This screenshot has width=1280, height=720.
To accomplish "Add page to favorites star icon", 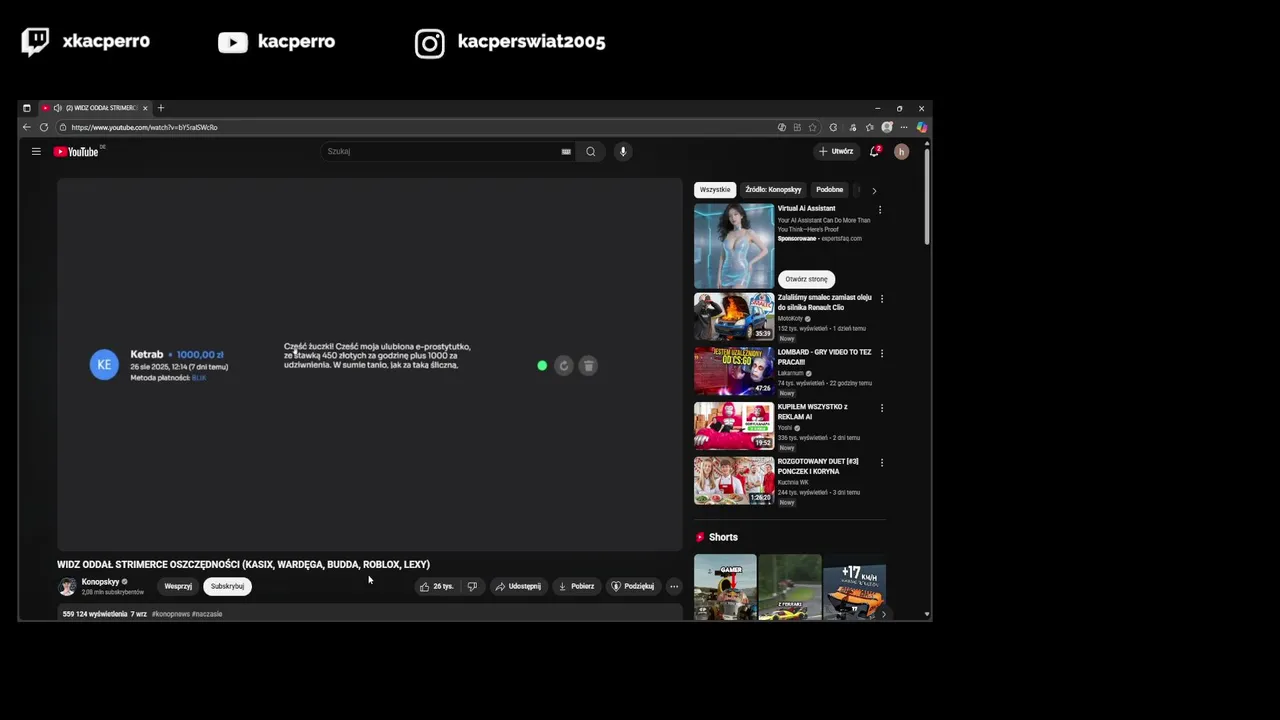I will click(x=813, y=127).
